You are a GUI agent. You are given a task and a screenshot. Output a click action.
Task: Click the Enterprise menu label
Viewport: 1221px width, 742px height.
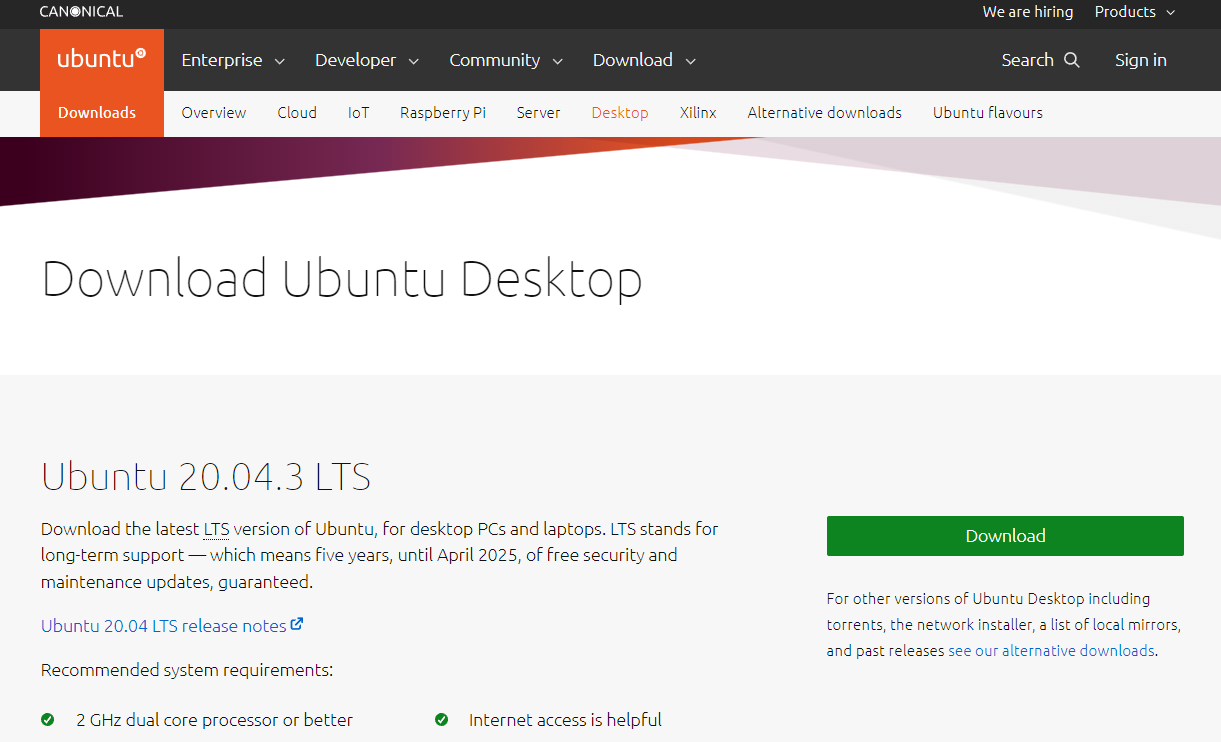[222, 60]
